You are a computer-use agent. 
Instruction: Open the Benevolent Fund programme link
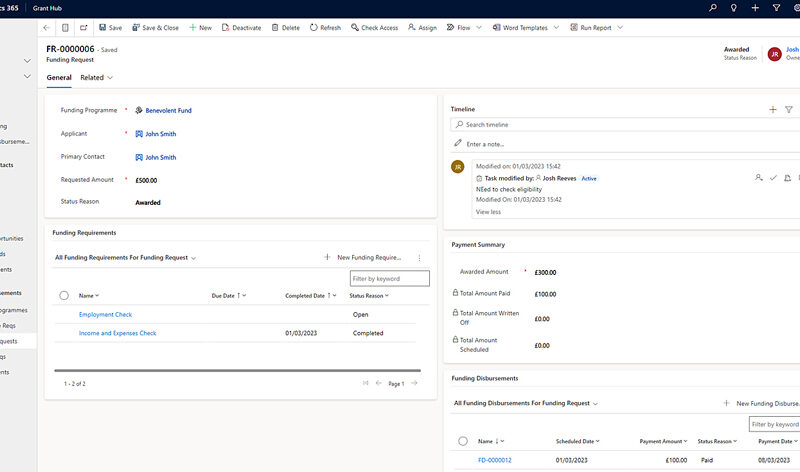(x=168, y=110)
